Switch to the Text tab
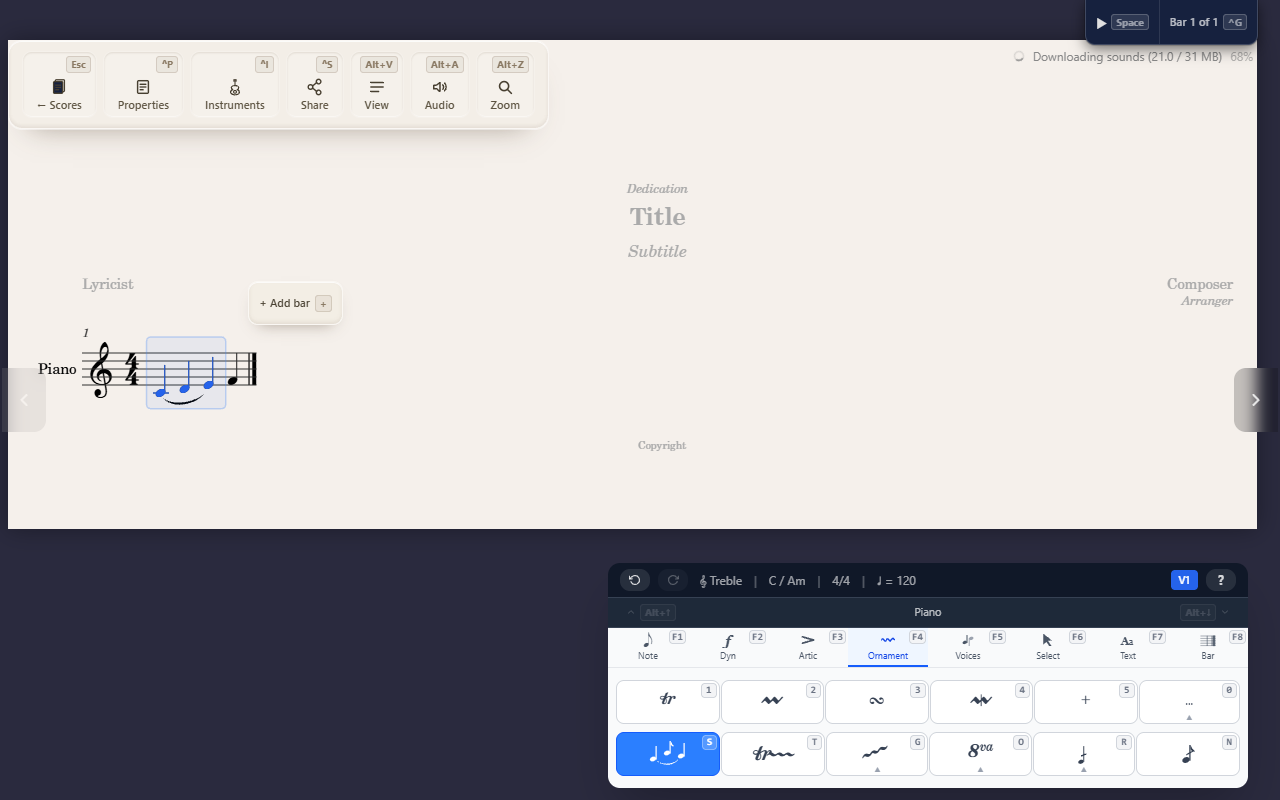The width and height of the screenshot is (1280, 800). [1128, 647]
